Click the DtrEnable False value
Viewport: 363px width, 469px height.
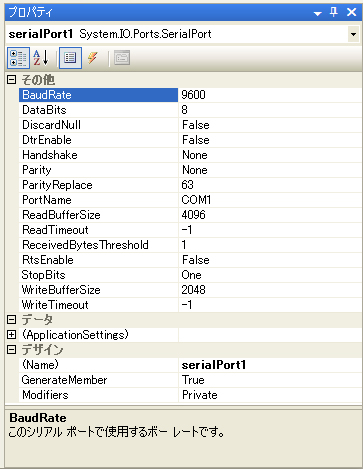coord(270,140)
